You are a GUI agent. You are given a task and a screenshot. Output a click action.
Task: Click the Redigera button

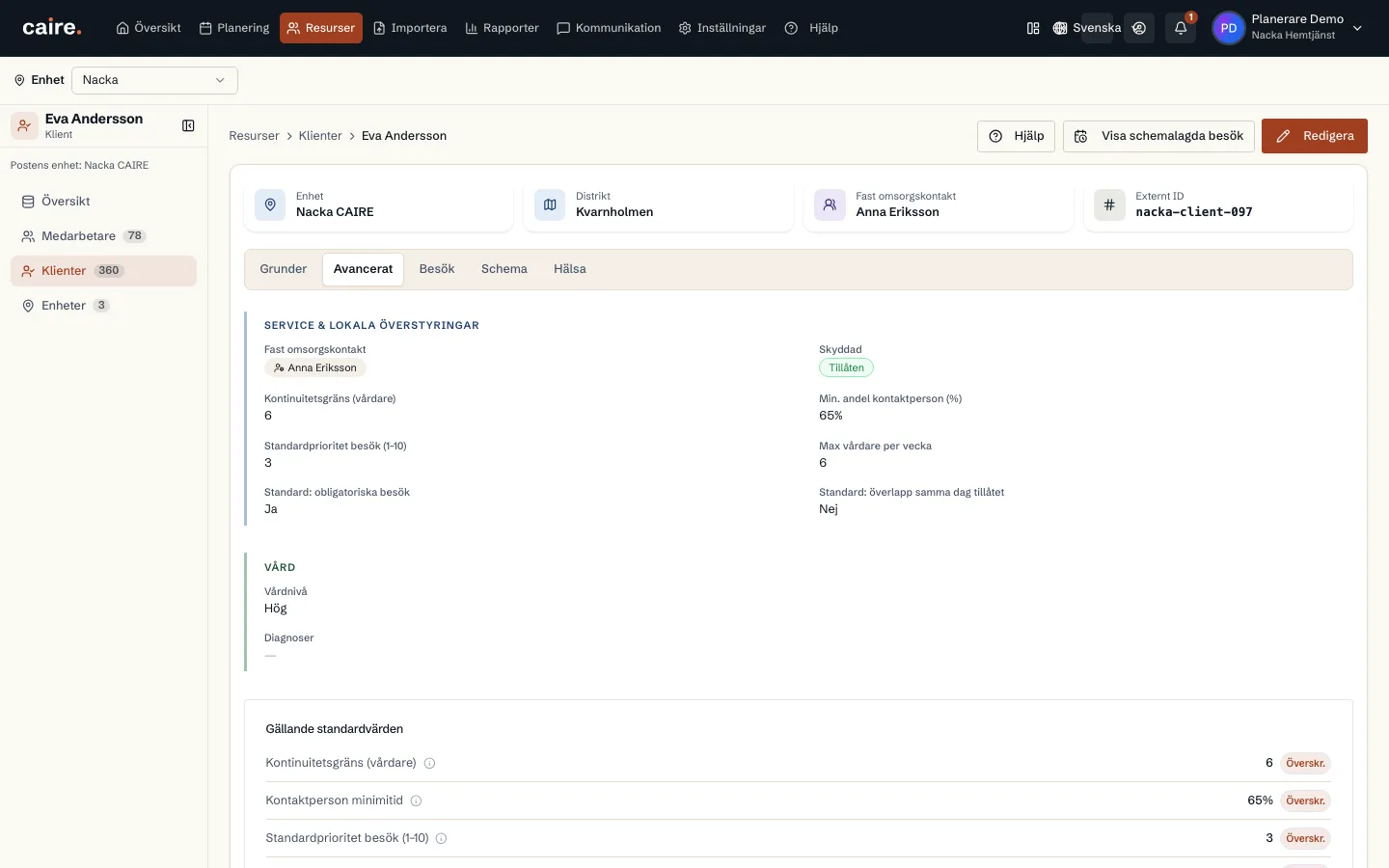click(1315, 136)
